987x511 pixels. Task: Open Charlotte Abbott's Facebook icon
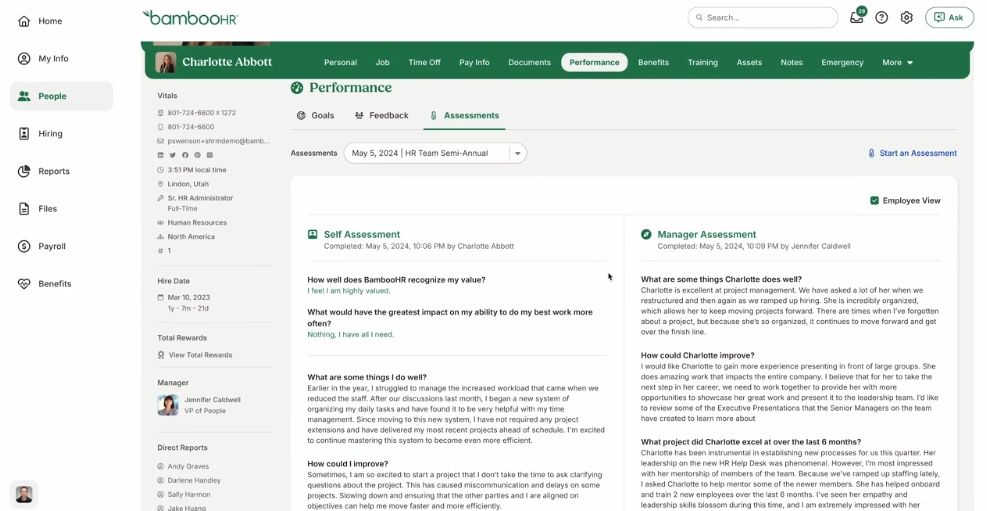point(185,155)
